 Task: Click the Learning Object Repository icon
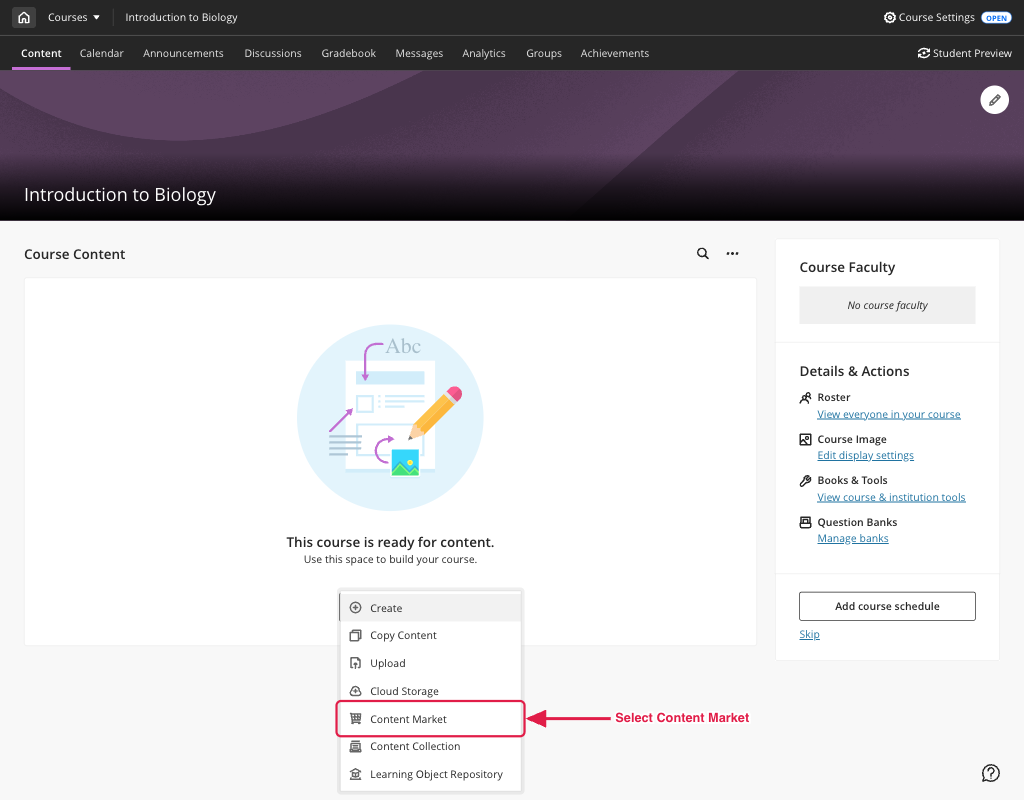[355, 774]
